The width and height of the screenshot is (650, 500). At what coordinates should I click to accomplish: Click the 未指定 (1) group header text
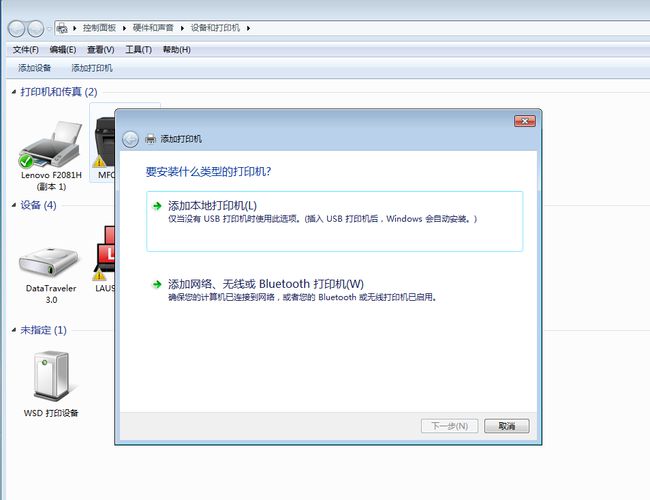pyautogui.click(x=43, y=330)
